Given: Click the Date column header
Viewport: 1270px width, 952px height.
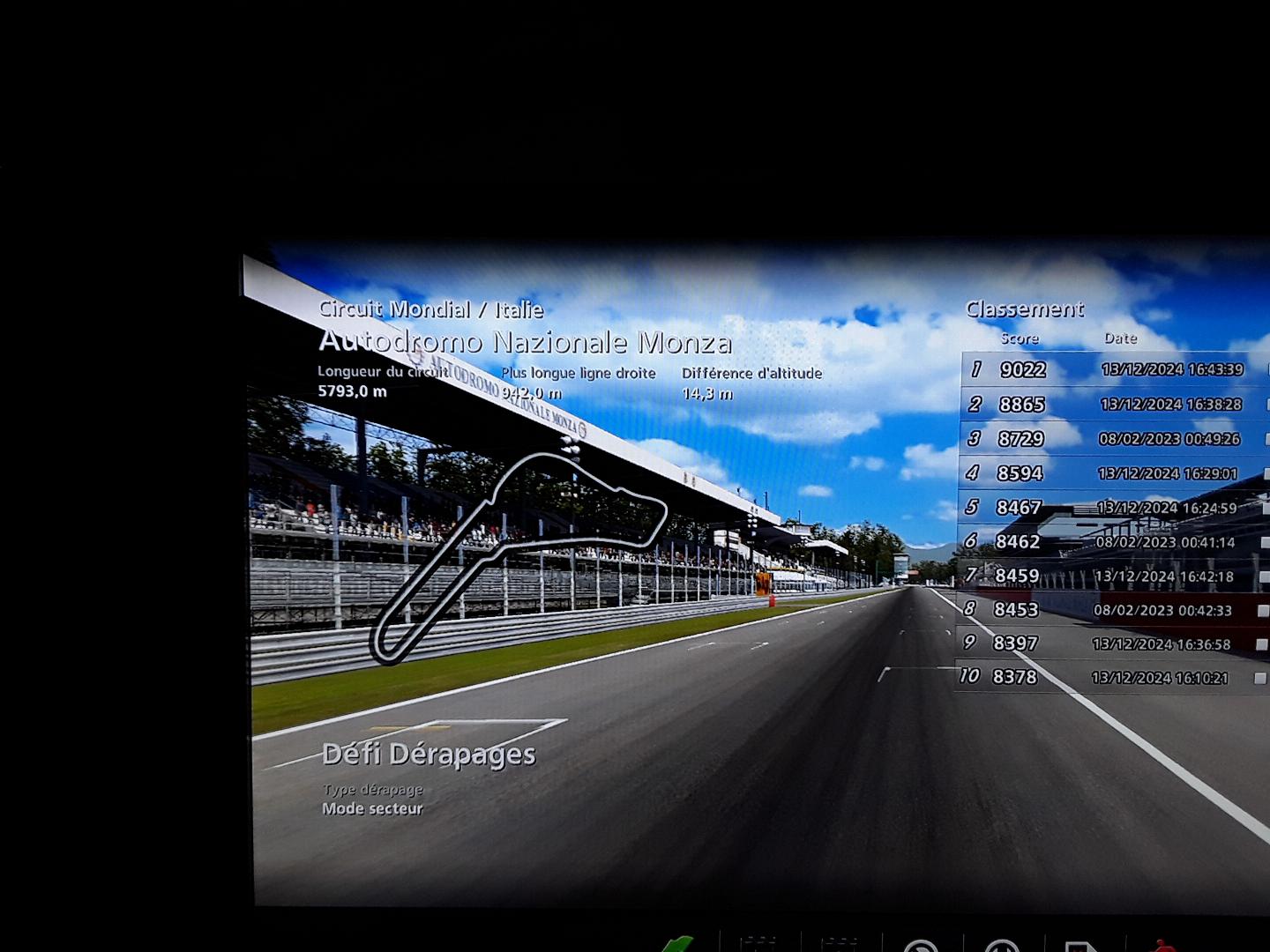Looking at the screenshot, I should click(1120, 338).
